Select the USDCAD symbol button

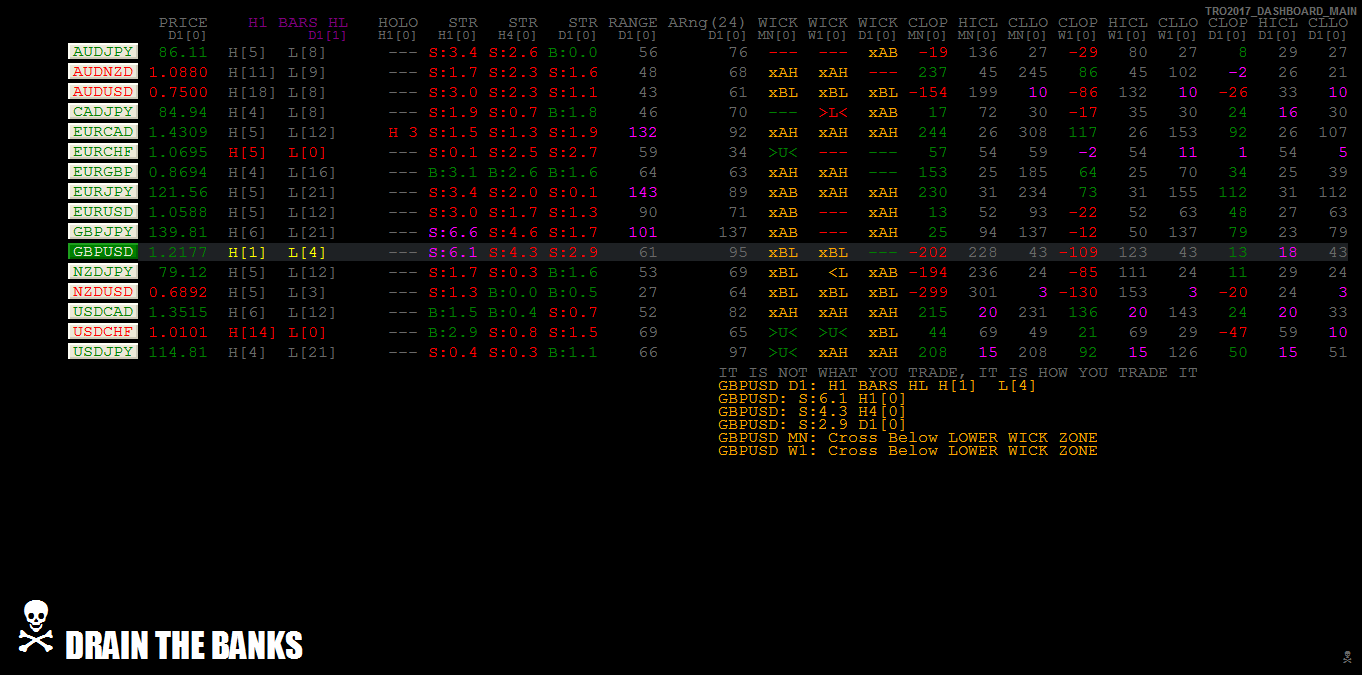[x=103, y=311]
